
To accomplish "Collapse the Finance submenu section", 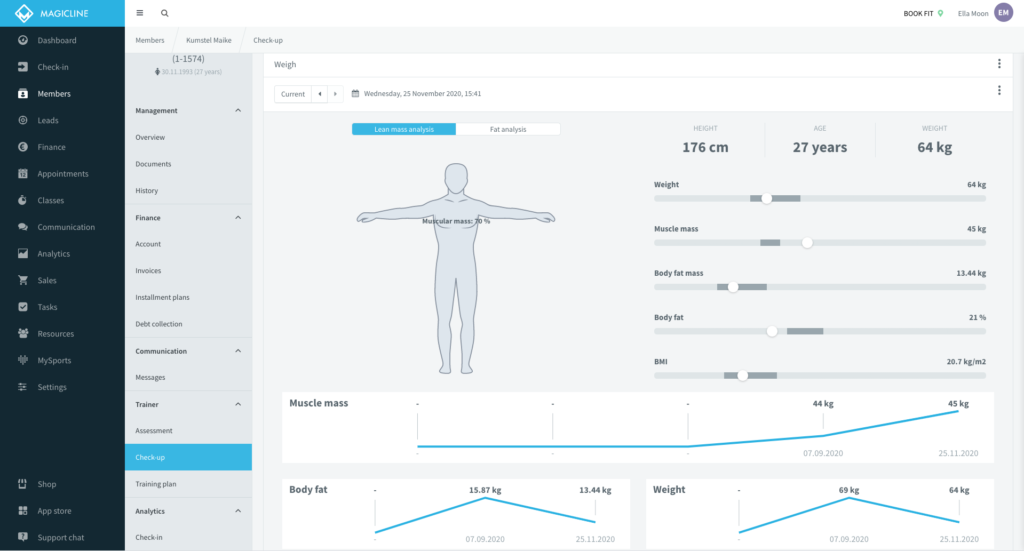I will click(x=238, y=217).
